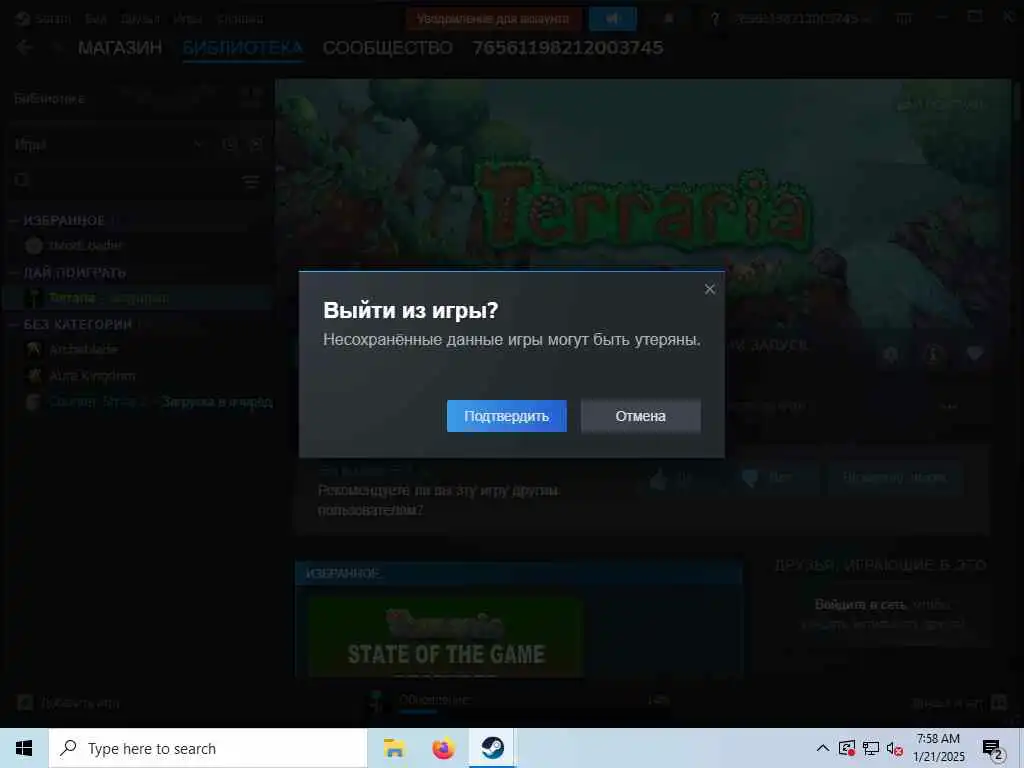
Task: Open Друзья и чат at bottom right
Action: point(959,703)
